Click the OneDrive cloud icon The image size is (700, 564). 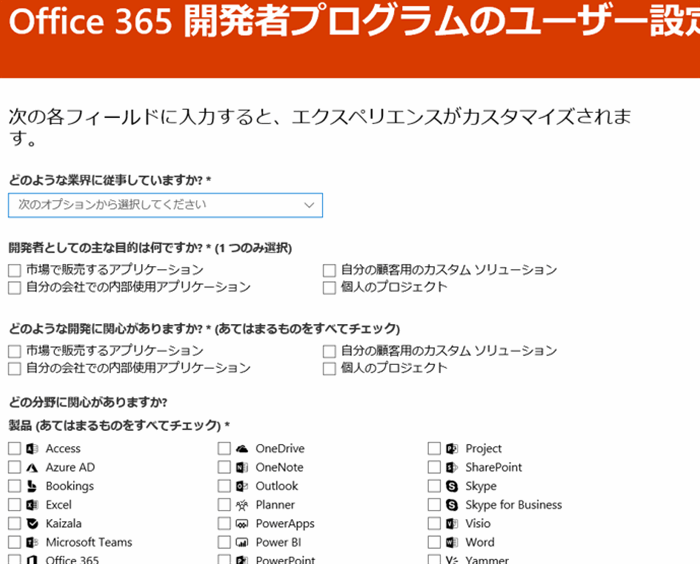pos(242,448)
